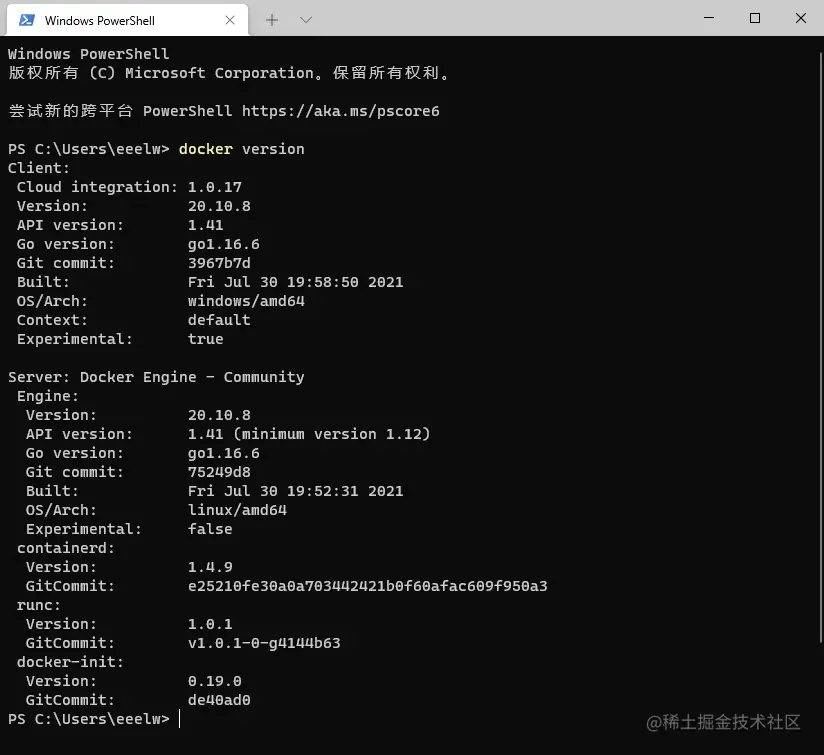Click the Microsoft Corporation copyright line
This screenshot has width=824, height=755.
(229, 73)
